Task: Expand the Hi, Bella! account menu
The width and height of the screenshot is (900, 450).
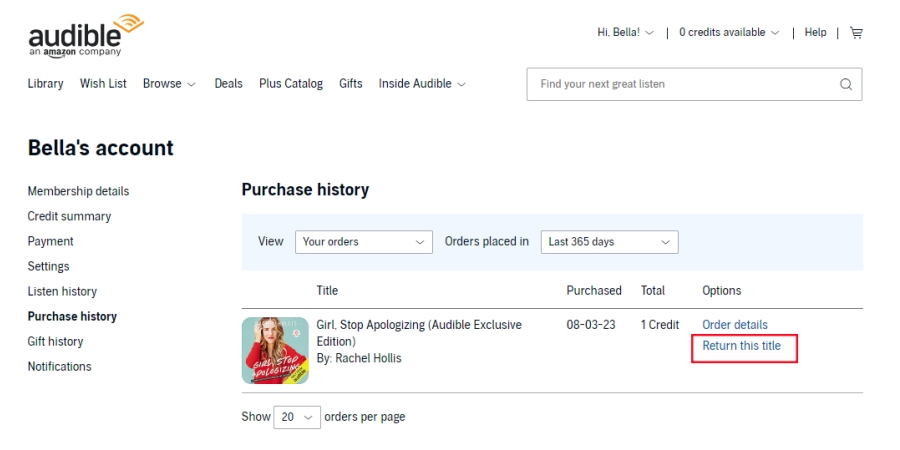Action: click(625, 33)
